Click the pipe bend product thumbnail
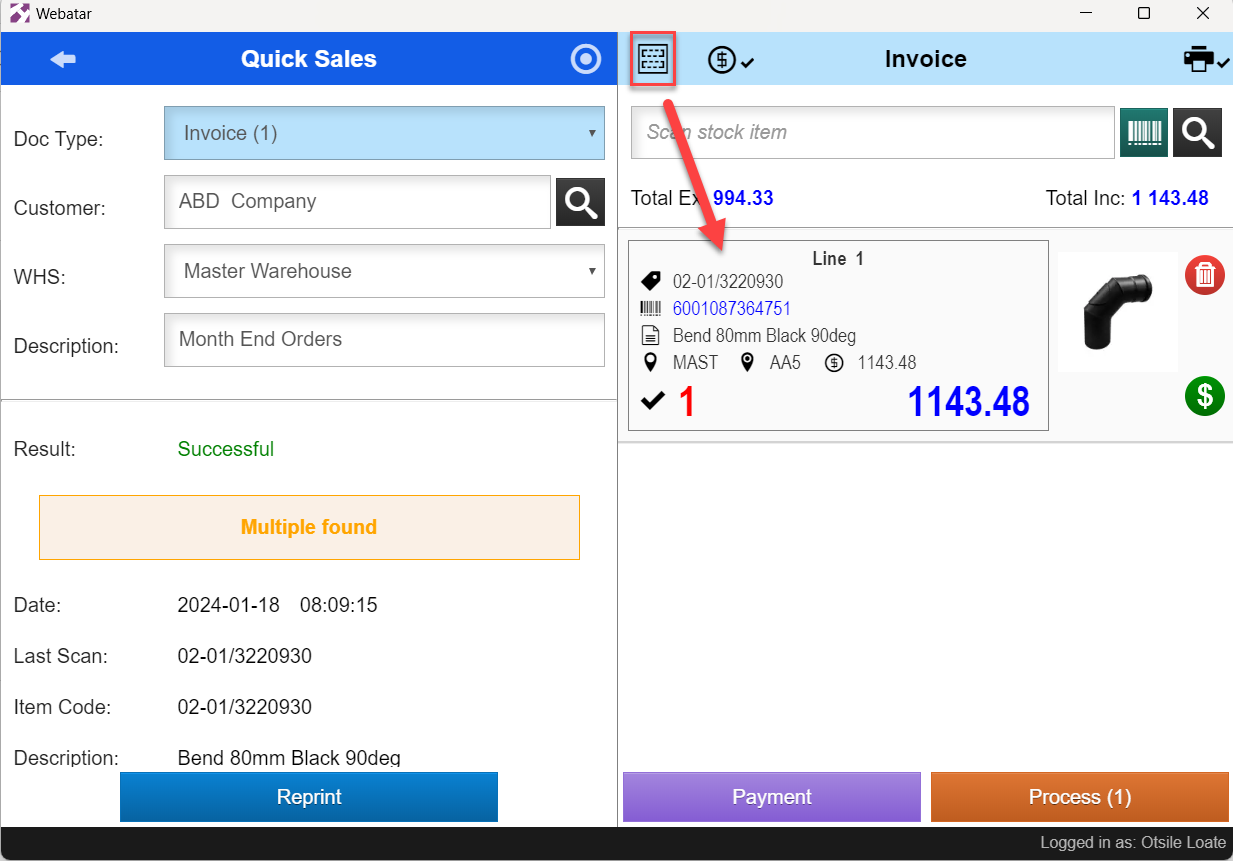This screenshot has height=861, width=1233. click(x=1117, y=311)
